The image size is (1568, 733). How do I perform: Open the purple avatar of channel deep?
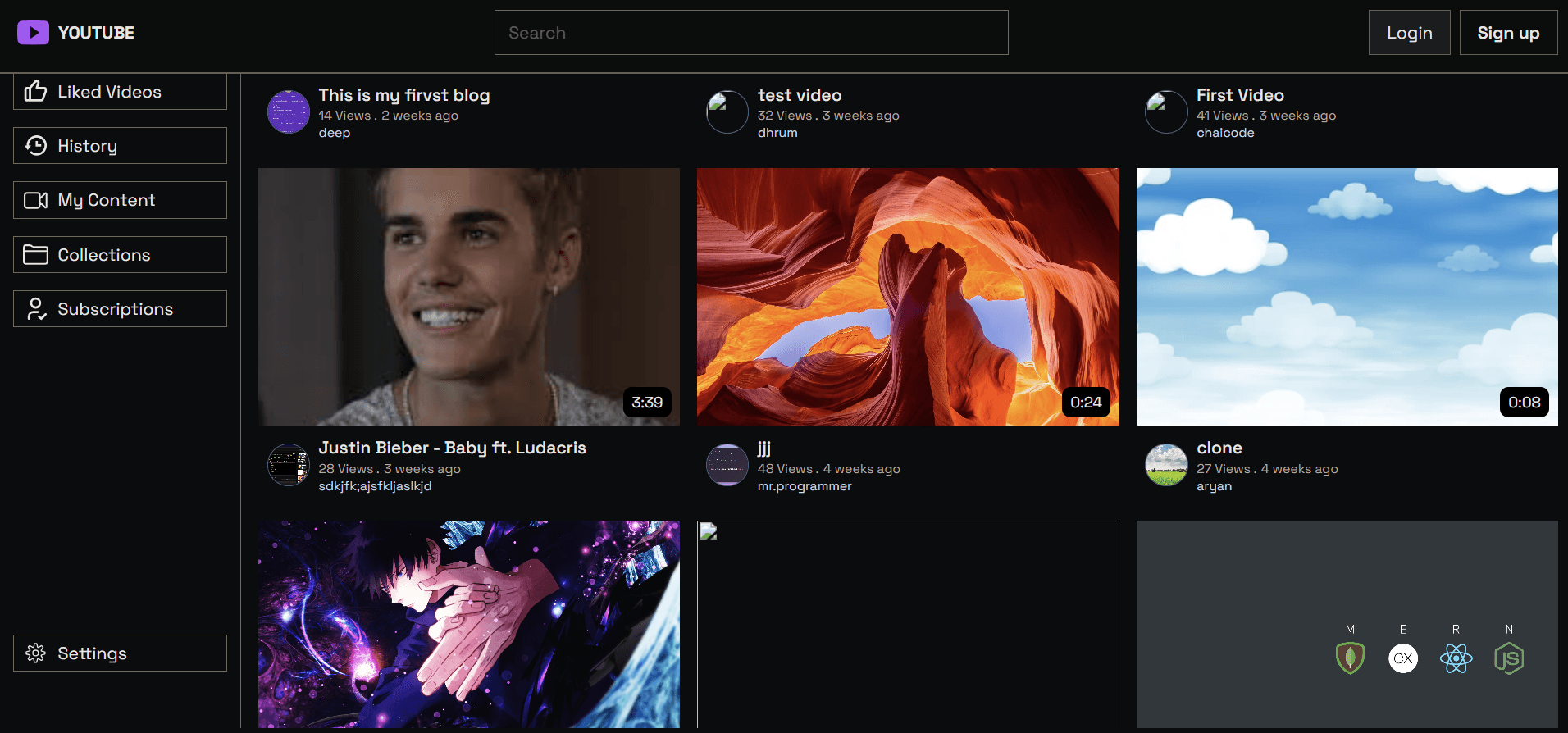pyautogui.click(x=289, y=112)
